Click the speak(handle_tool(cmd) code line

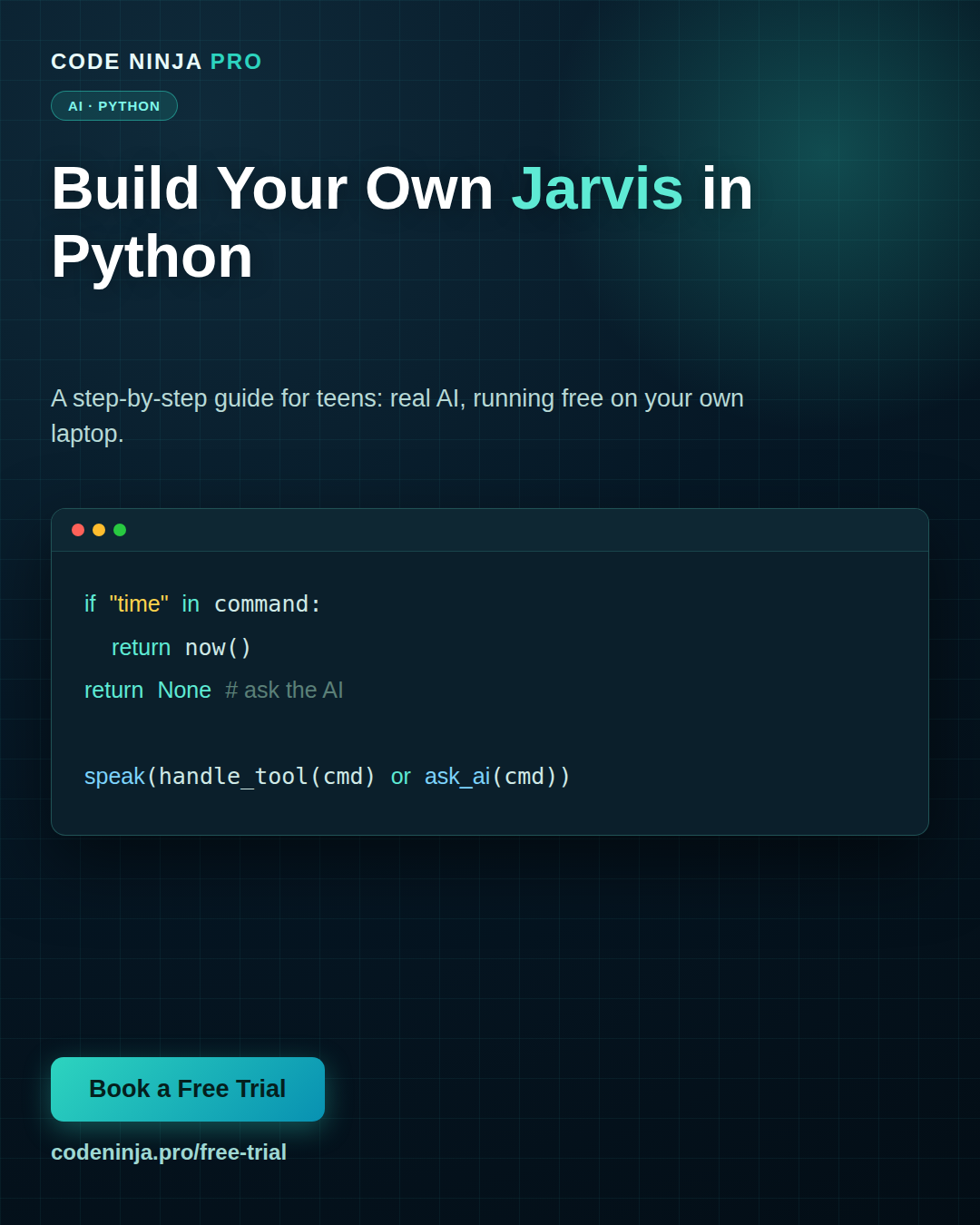[328, 777]
